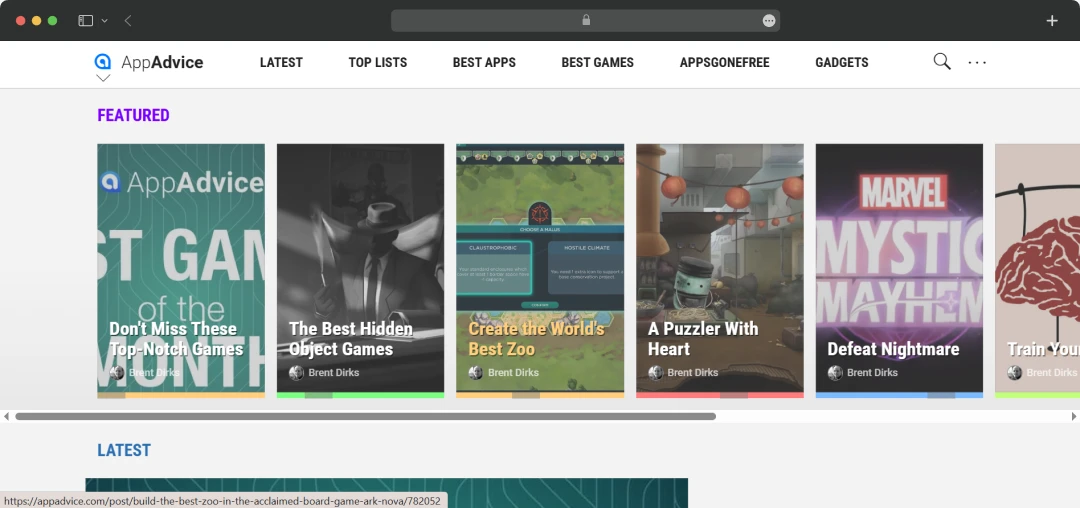Open the teal banner under LATEST
Screen dimensions: 1080x508
tap(386, 493)
